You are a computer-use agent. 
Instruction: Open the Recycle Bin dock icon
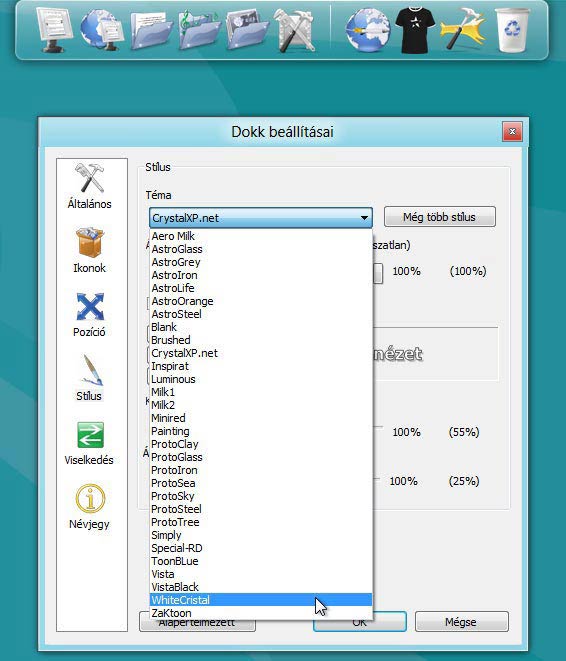coord(512,30)
